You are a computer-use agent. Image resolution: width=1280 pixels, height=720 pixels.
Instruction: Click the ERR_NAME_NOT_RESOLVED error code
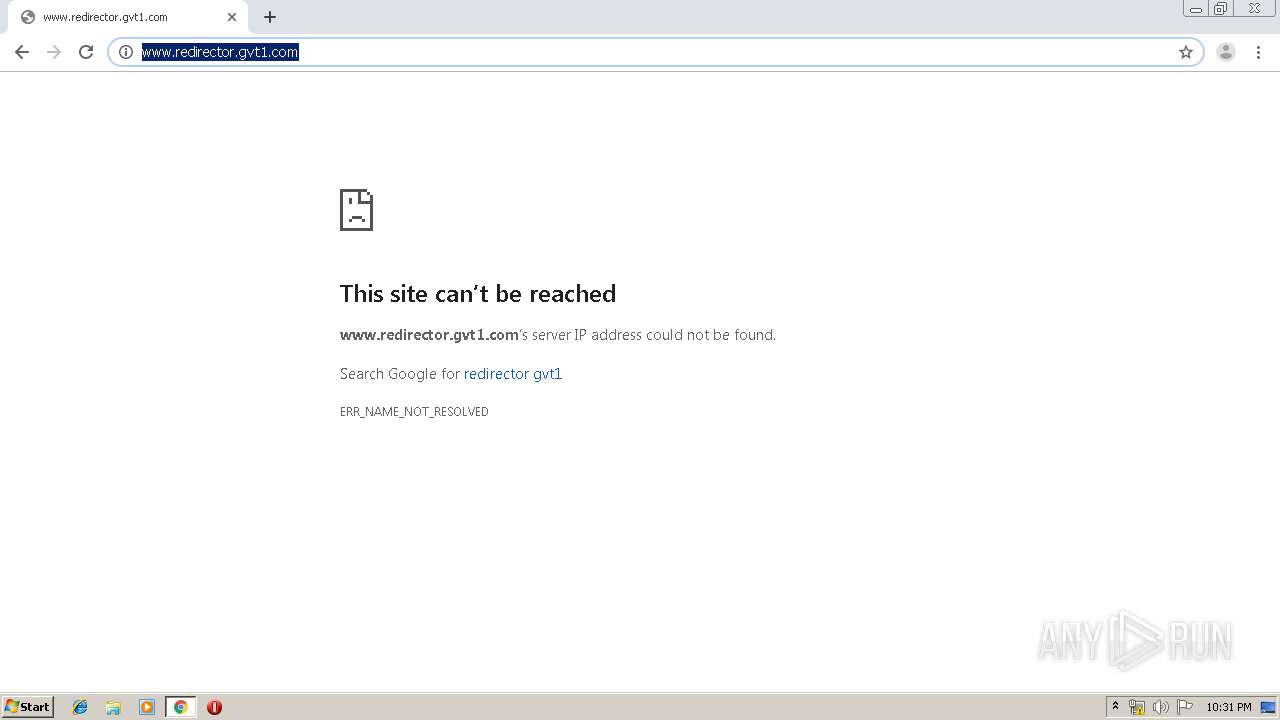point(414,412)
